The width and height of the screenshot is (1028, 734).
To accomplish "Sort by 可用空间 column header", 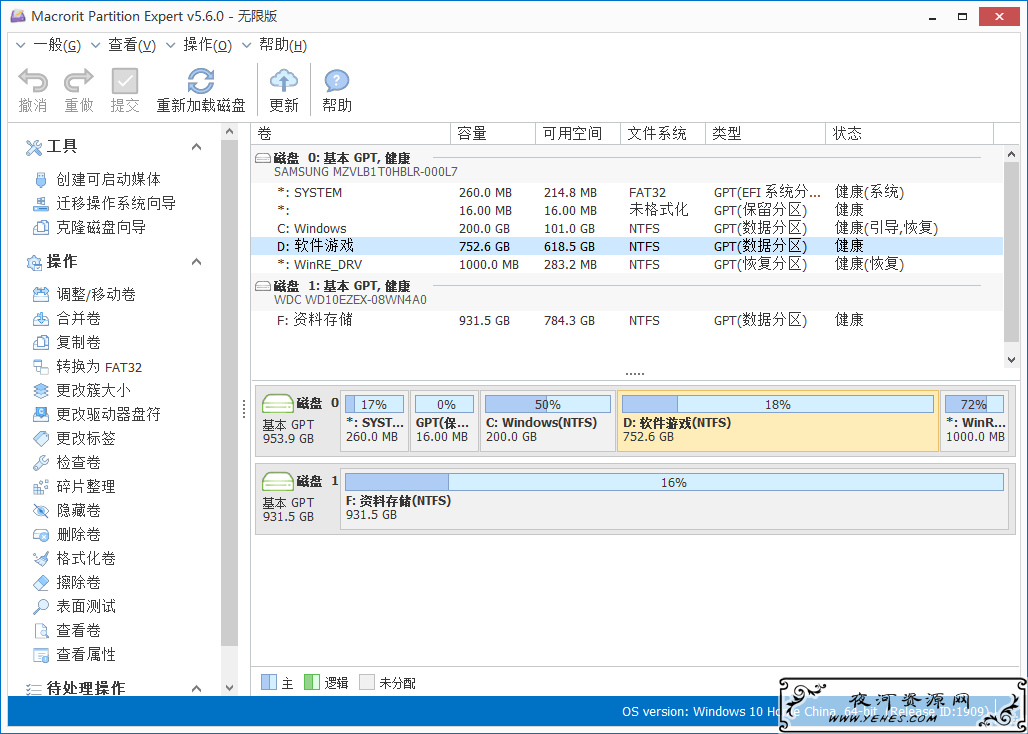I will tap(578, 134).
